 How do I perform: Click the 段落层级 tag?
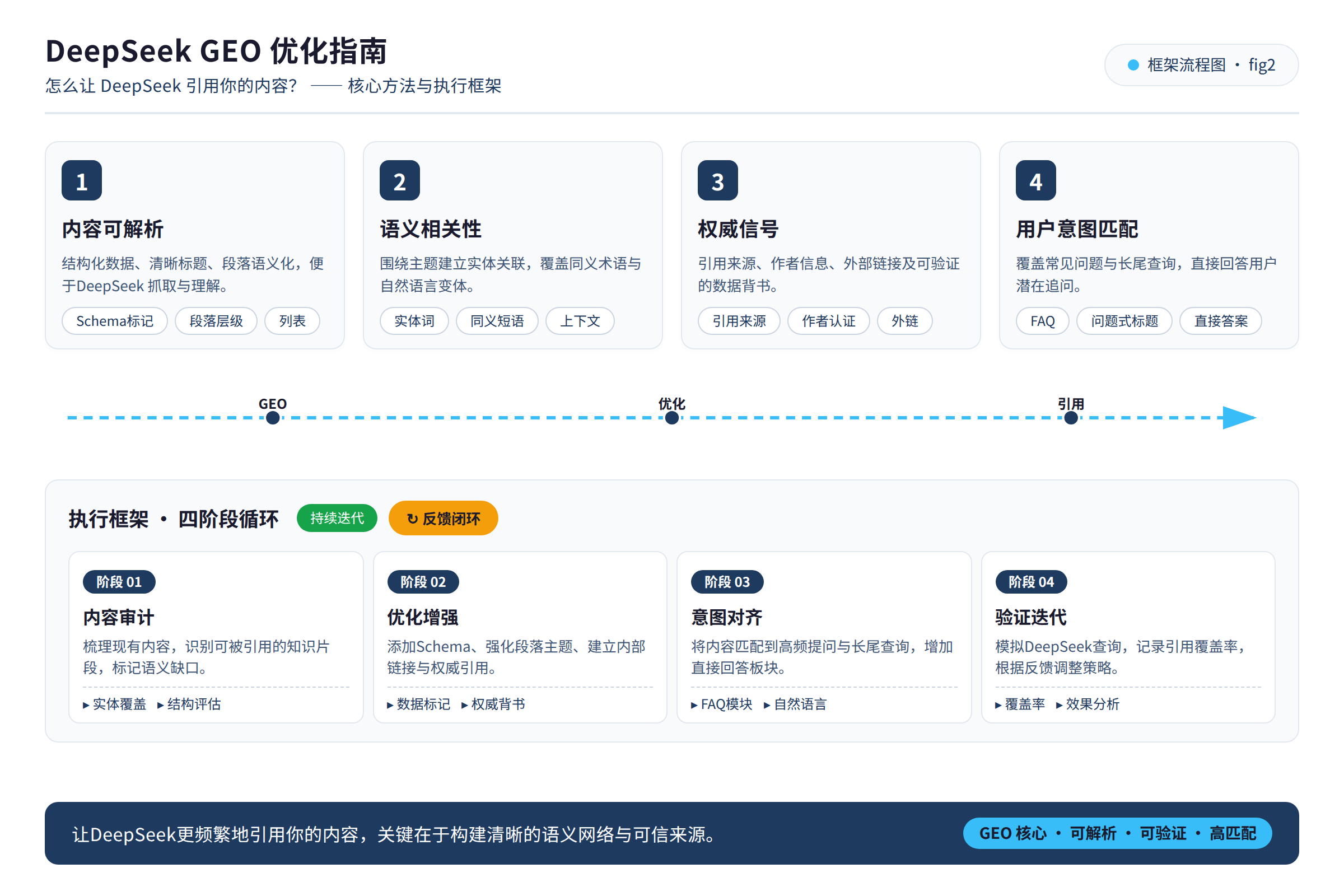tap(216, 321)
